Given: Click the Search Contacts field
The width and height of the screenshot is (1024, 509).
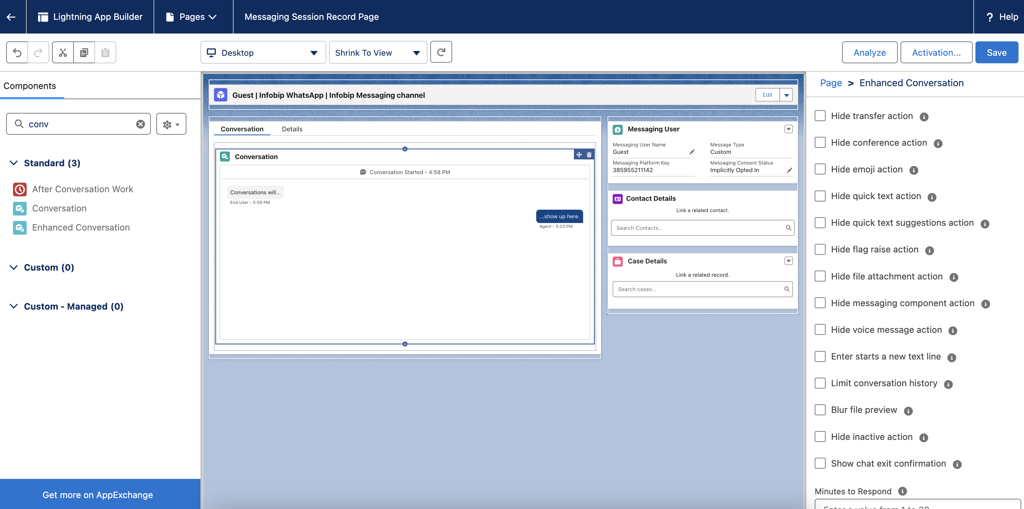Looking at the screenshot, I should coord(703,228).
